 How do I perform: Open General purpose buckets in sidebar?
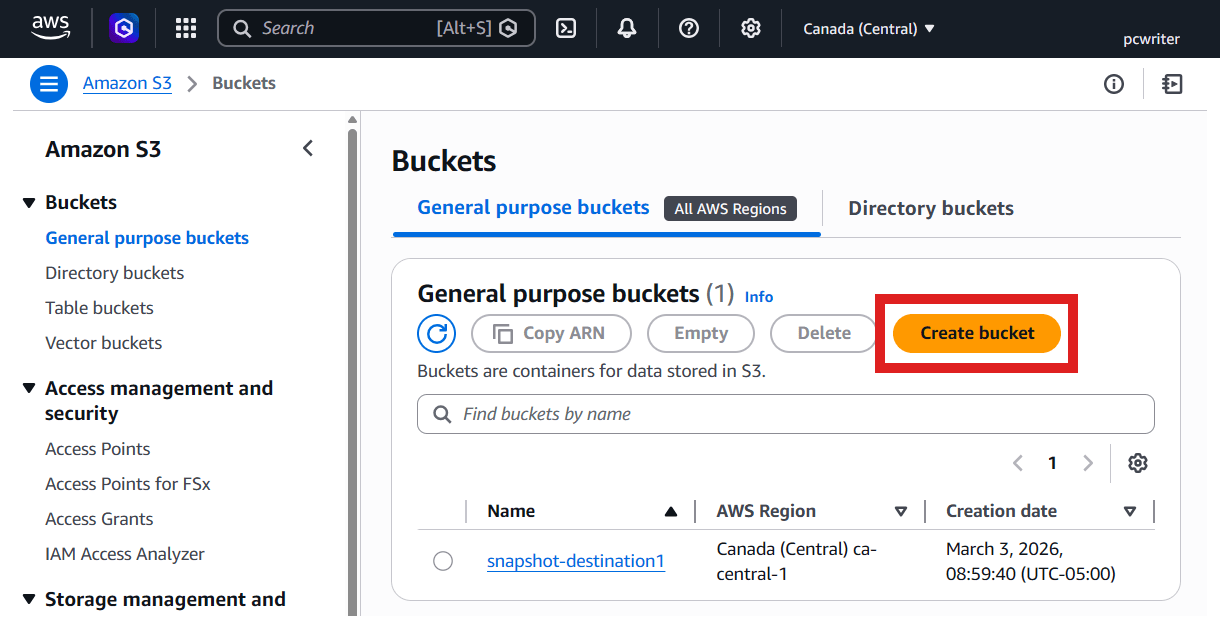pos(147,238)
